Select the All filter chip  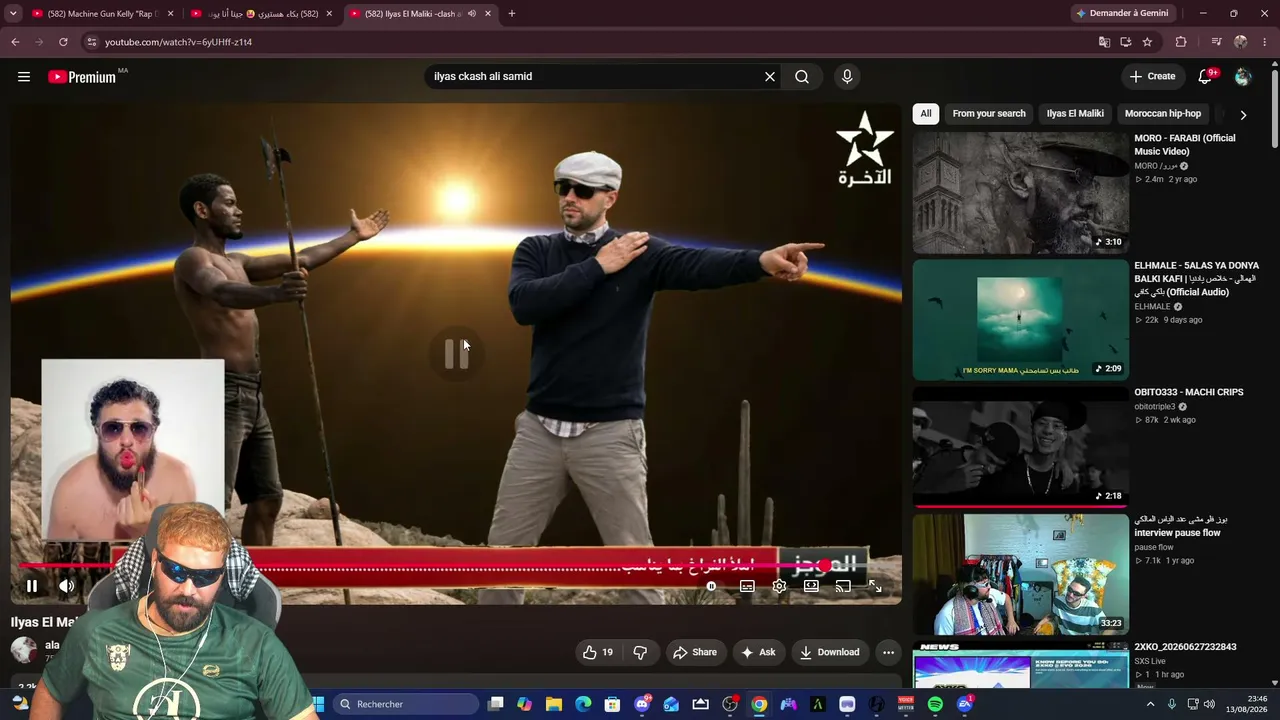point(926,114)
